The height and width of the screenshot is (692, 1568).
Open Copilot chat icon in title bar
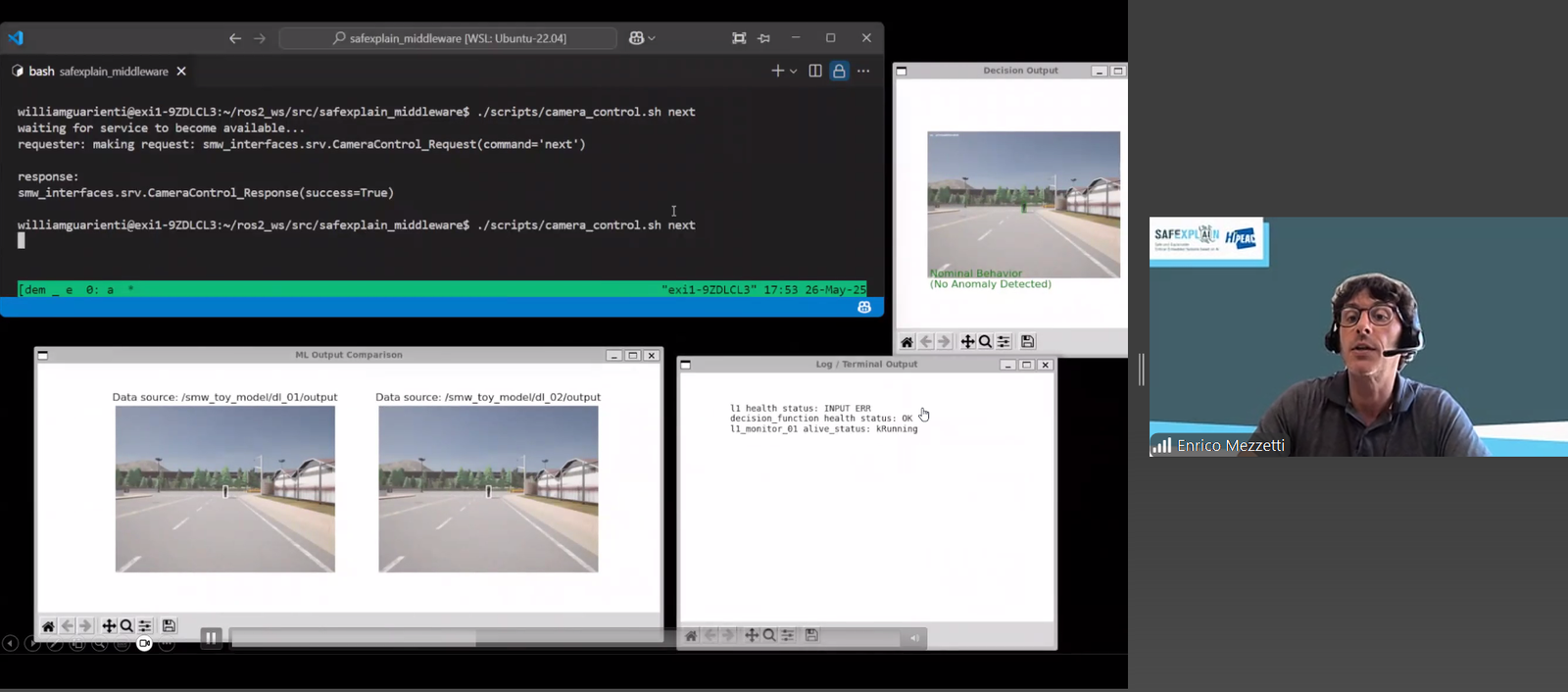637,38
